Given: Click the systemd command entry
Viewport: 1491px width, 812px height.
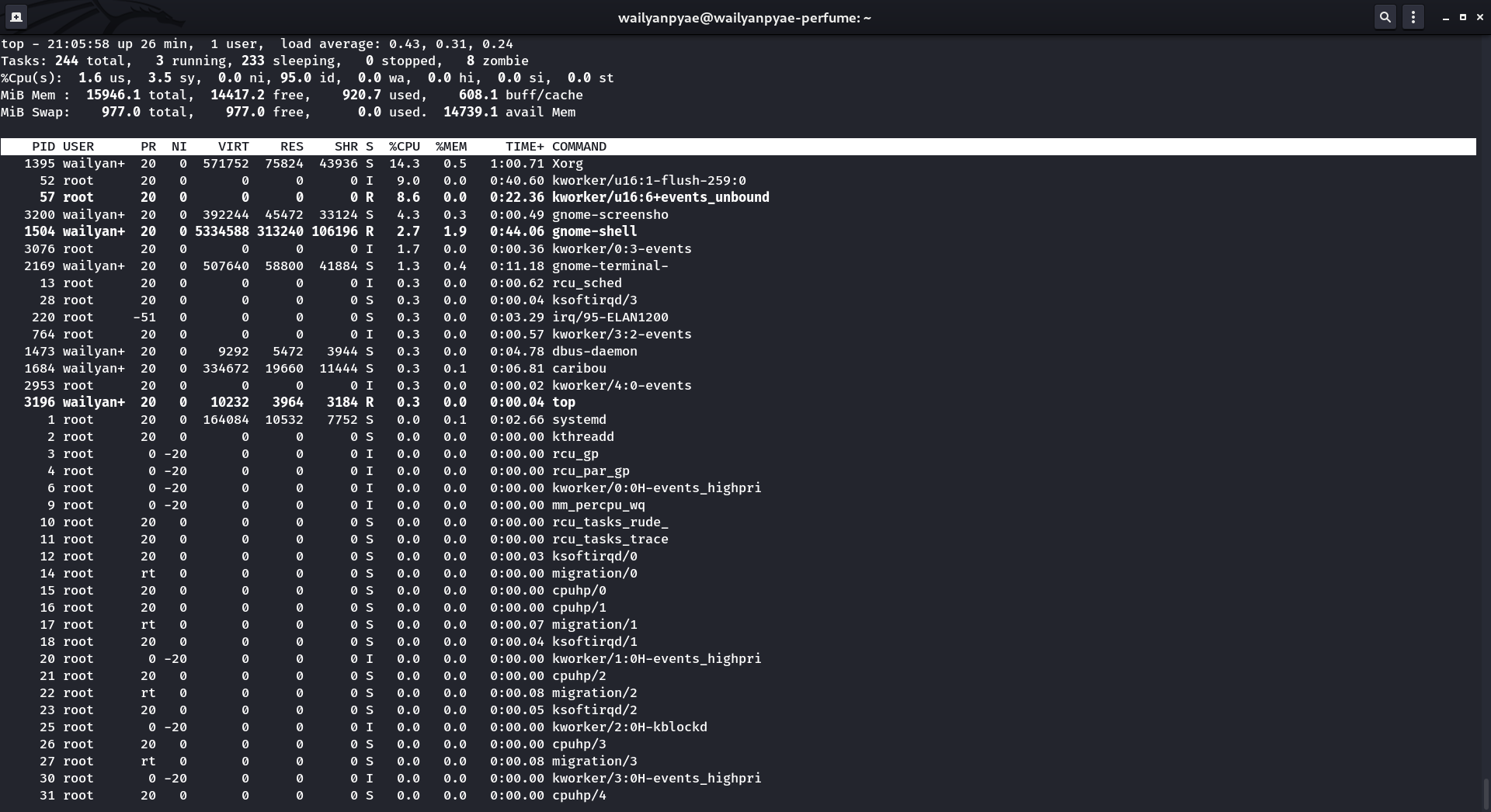Looking at the screenshot, I should click(x=579, y=420).
